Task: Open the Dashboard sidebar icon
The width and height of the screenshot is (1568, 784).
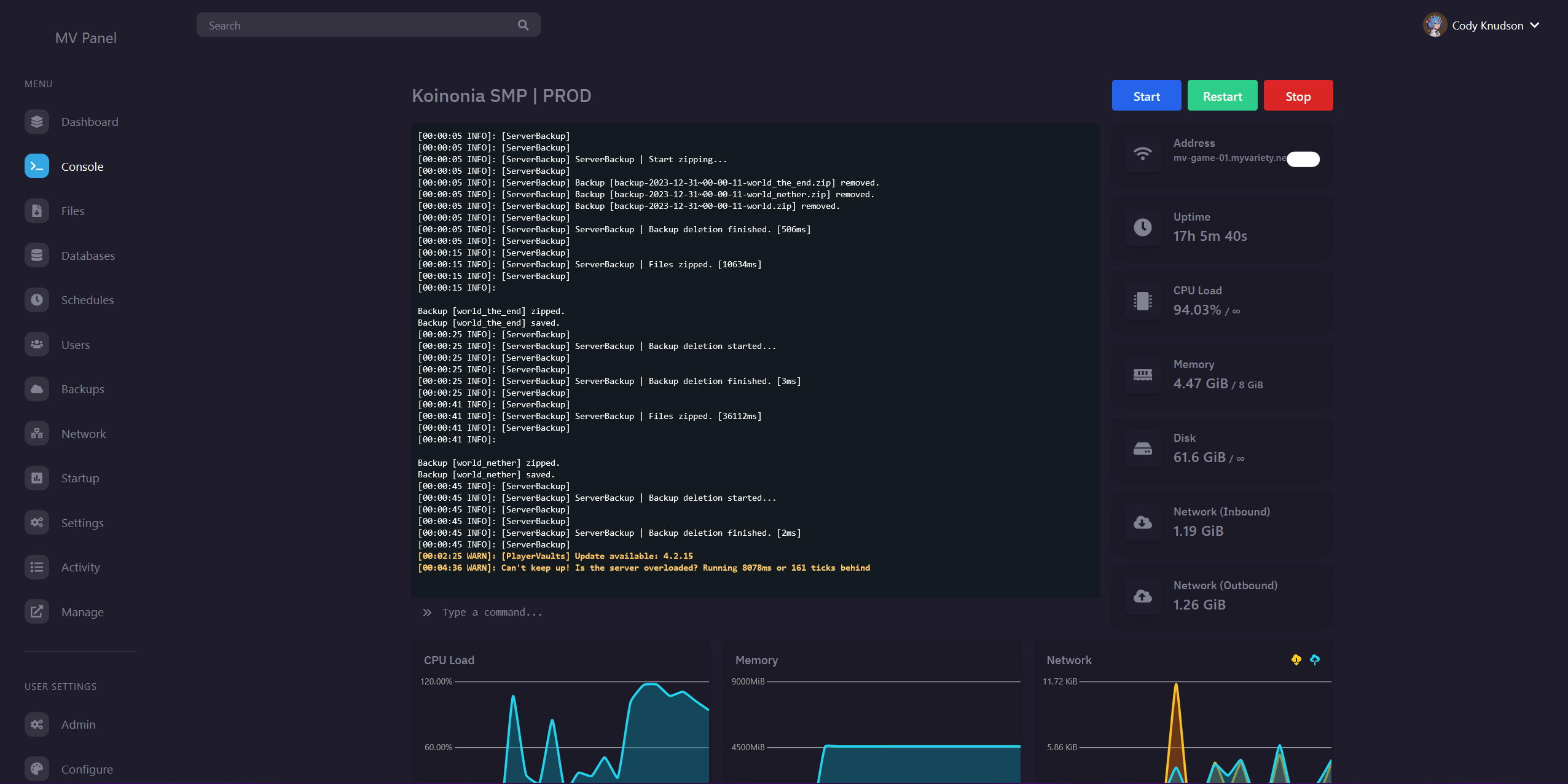Action: tap(37, 122)
